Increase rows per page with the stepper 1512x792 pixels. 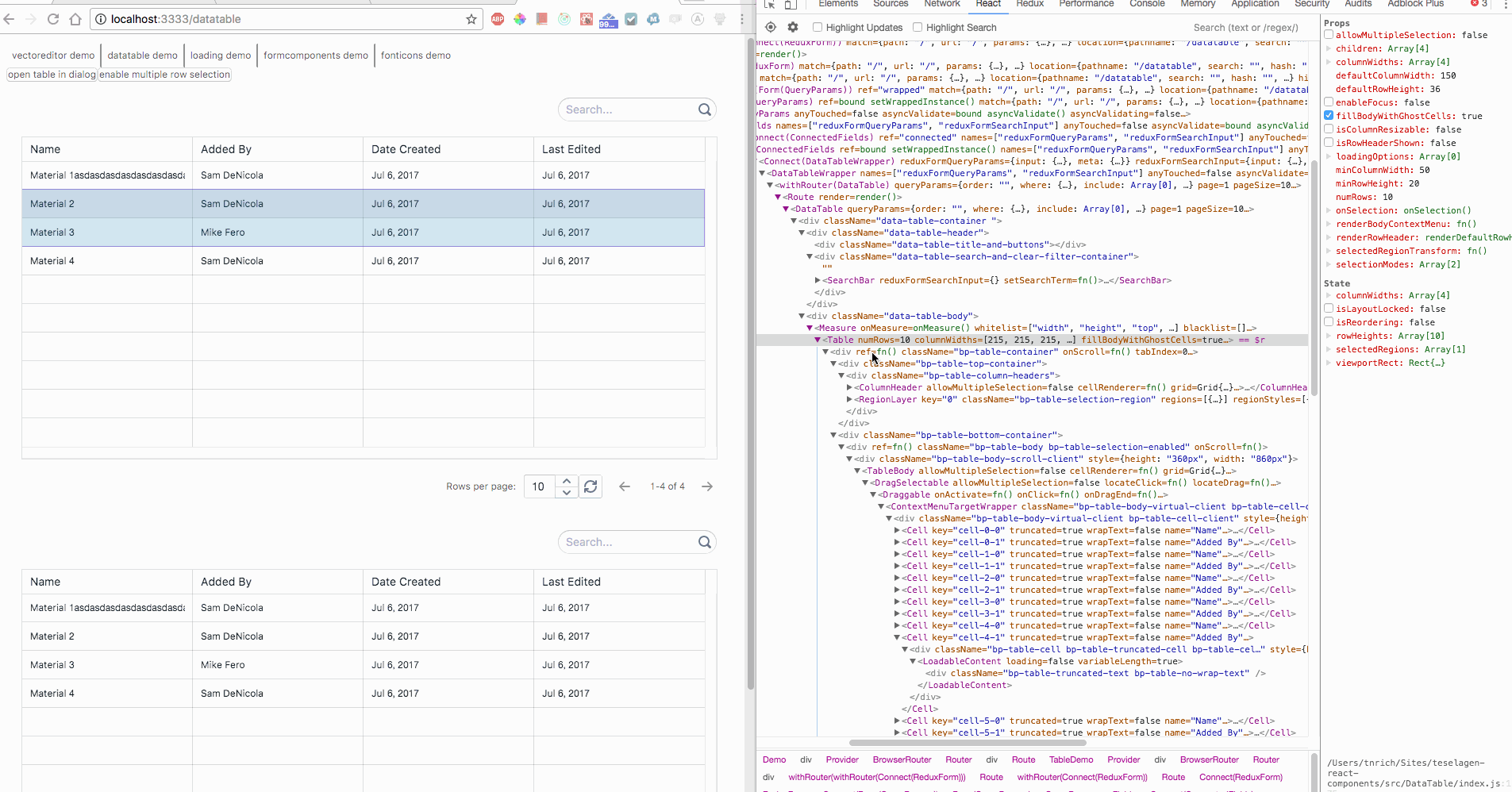[566, 481]
